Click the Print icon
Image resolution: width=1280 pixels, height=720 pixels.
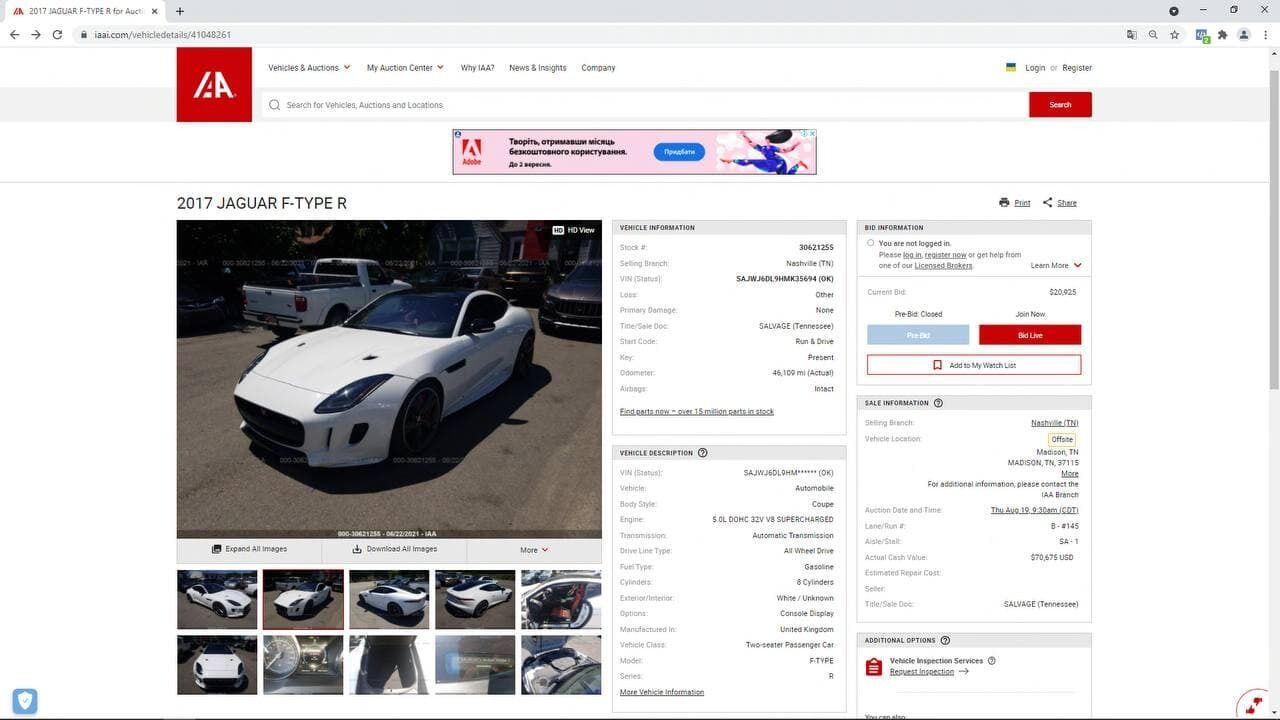(1004, 203)
